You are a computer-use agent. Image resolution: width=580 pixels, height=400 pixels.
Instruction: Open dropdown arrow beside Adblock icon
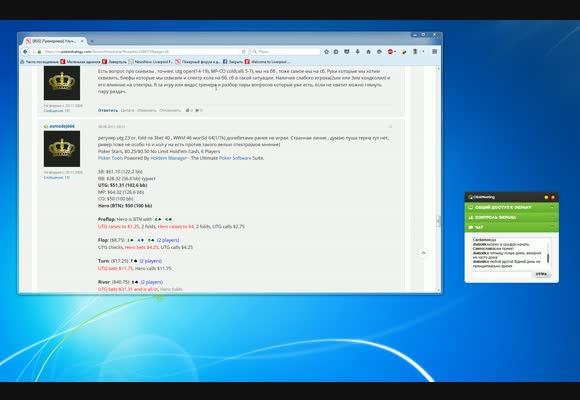[x=395, y=52]
